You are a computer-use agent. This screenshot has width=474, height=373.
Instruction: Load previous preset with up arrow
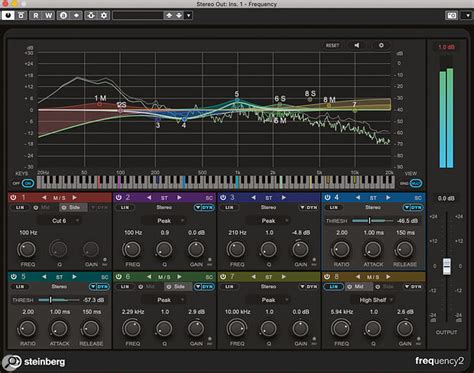coord(169,15)
